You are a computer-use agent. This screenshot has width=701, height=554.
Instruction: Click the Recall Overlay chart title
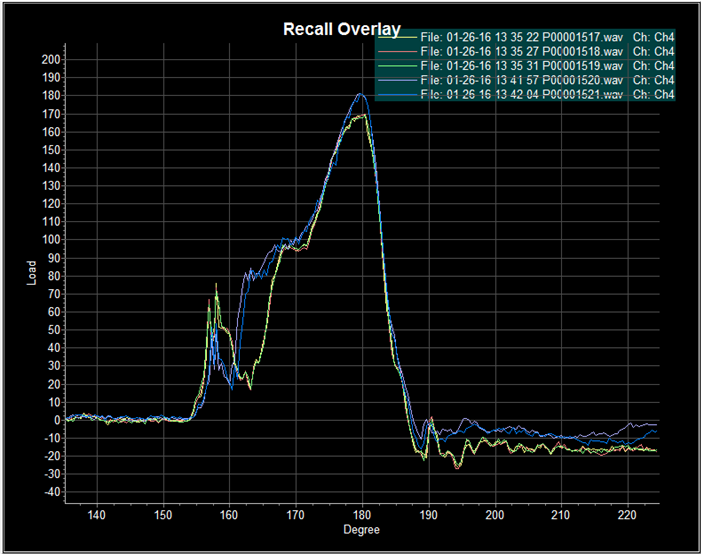pos(341,29)
